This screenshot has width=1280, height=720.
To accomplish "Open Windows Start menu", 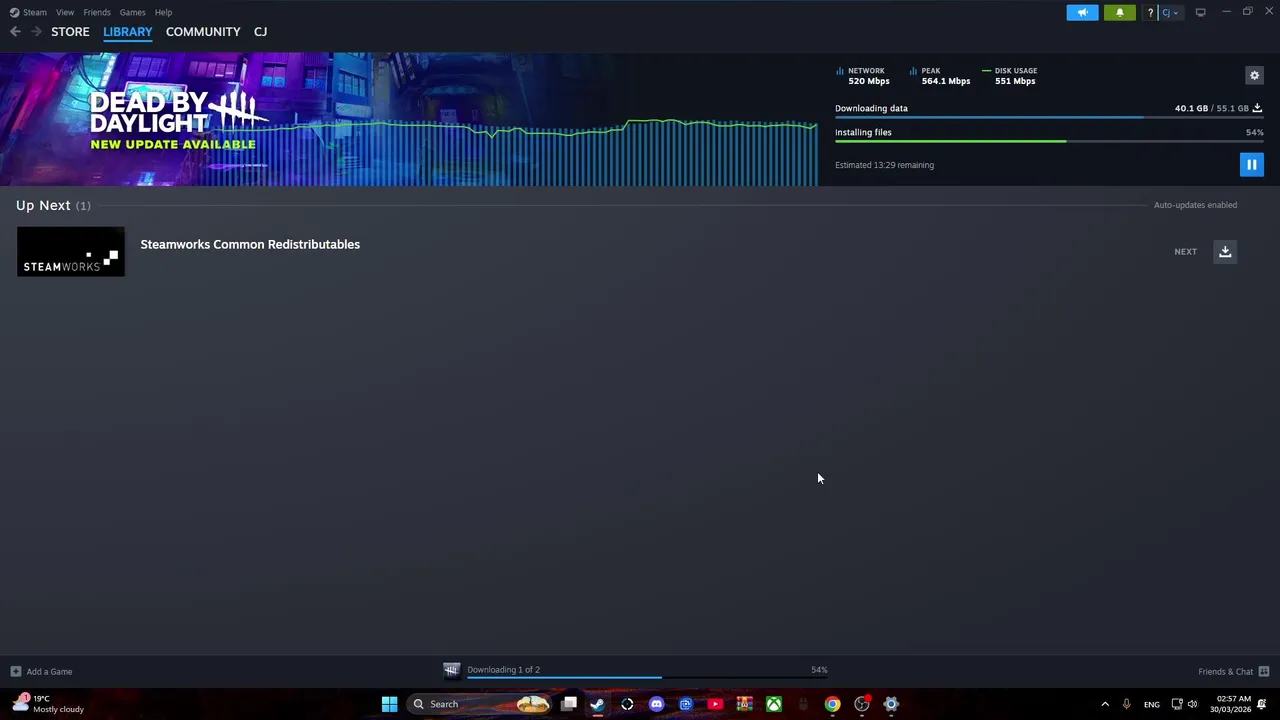I will pyautogui.click(x=389, y=704).
